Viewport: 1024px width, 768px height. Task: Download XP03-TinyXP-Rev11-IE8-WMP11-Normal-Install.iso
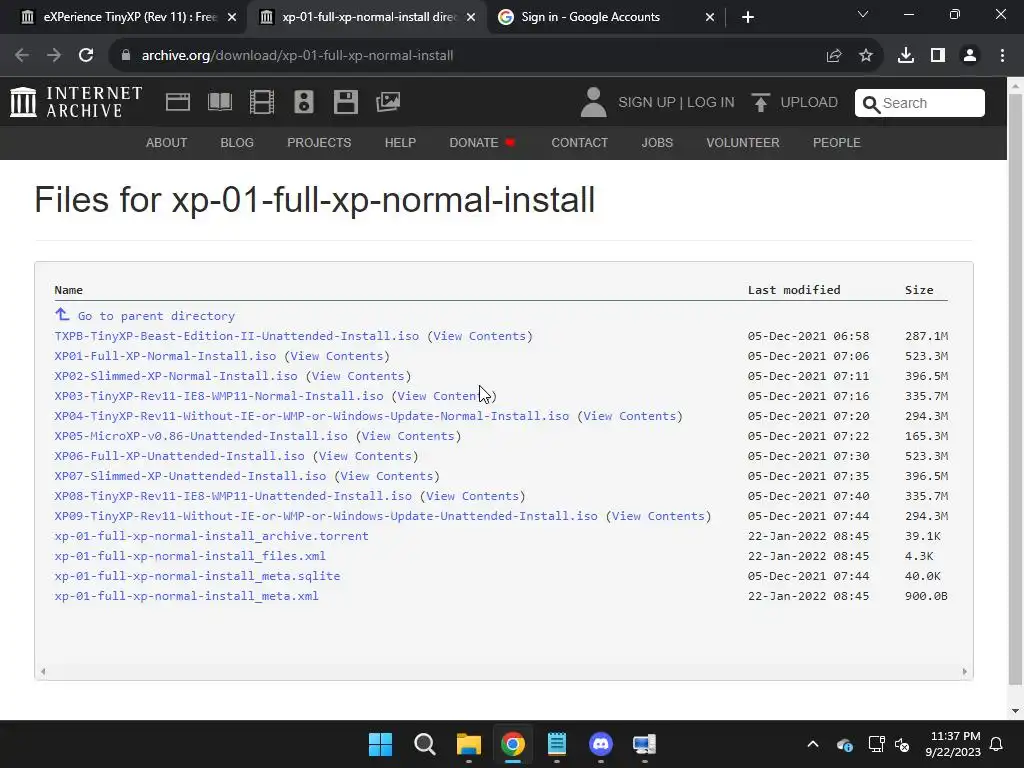[219, 396]
